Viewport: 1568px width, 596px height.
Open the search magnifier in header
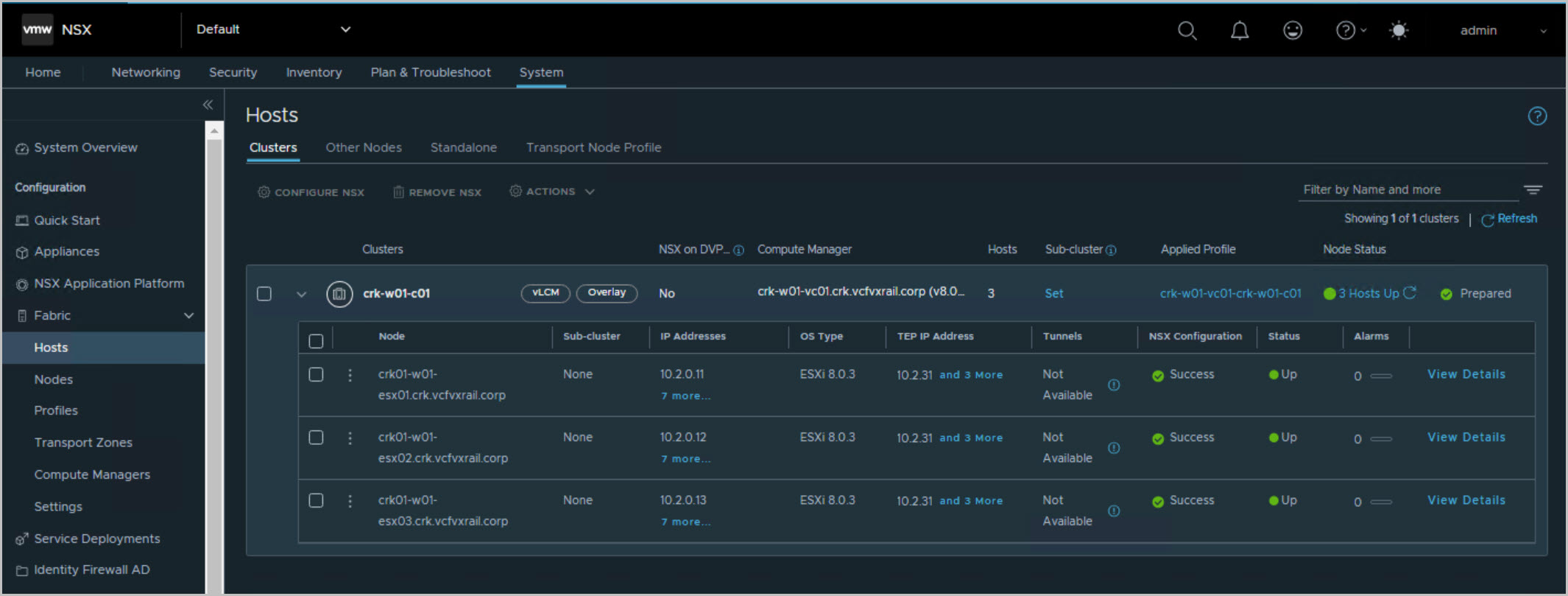pyautogui.click(x=1187, y=30)
